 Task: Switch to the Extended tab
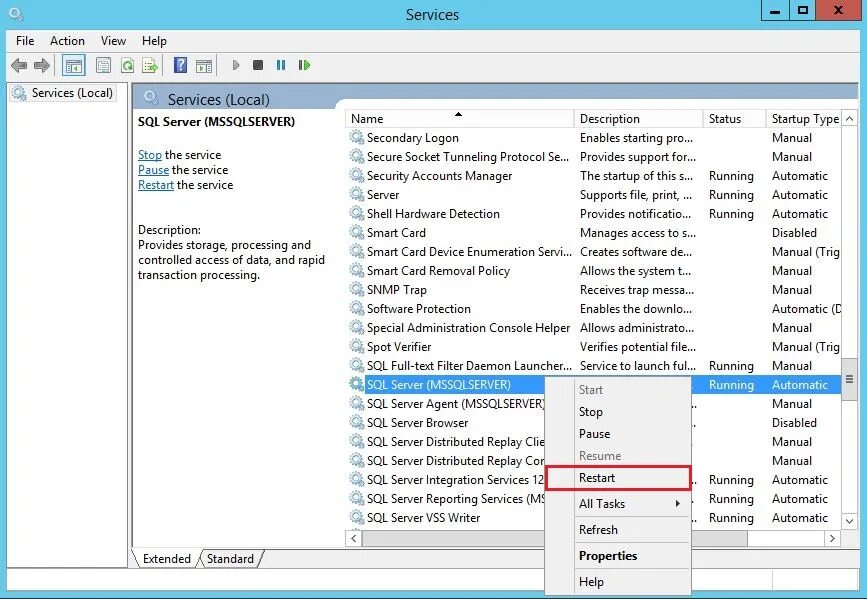(x=166, y=559)
